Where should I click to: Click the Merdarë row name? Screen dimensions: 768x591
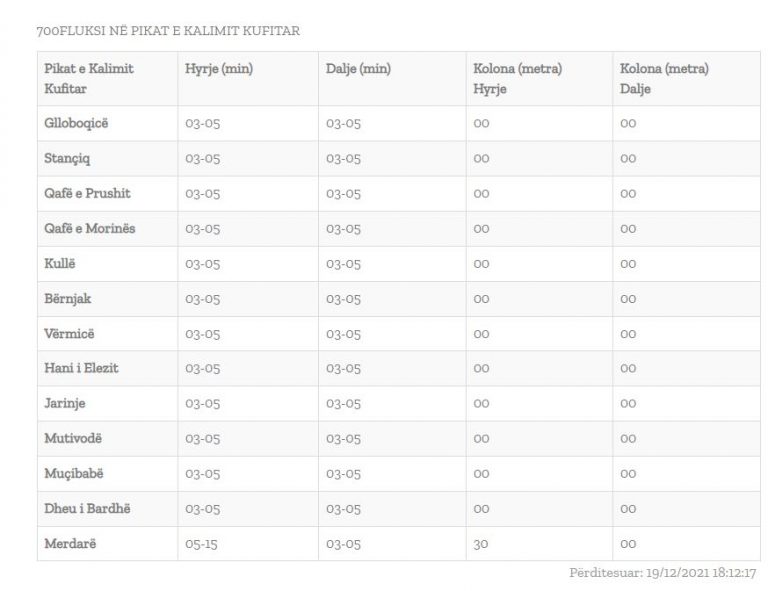[x=70, y=544]
